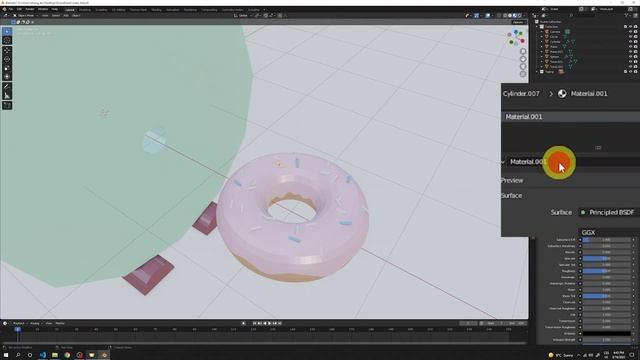
Task: Select the Move tool
Action: tap(7, 50)
